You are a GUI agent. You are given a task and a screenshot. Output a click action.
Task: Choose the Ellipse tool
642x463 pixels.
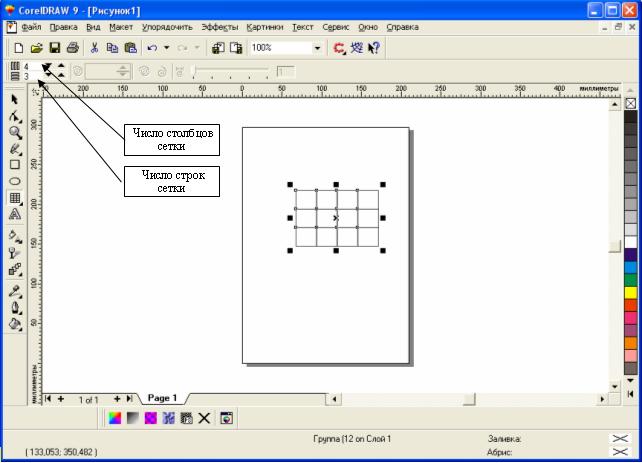click(x=14, y=181)
